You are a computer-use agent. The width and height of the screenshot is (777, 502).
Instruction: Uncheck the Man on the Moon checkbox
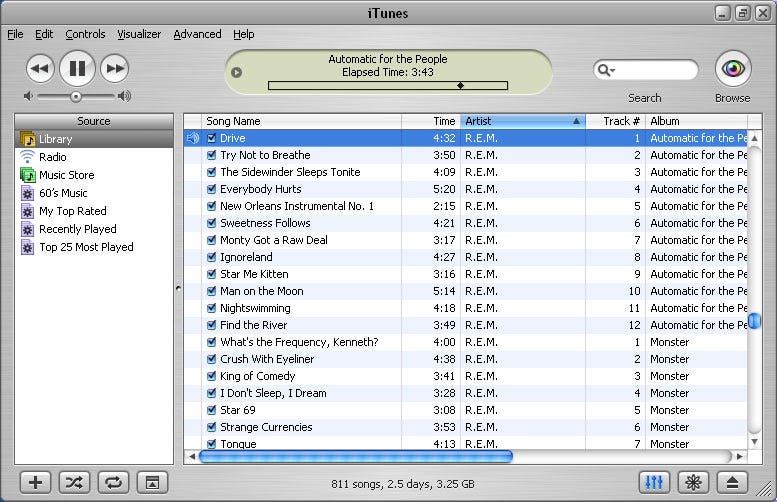click(212, 291)
